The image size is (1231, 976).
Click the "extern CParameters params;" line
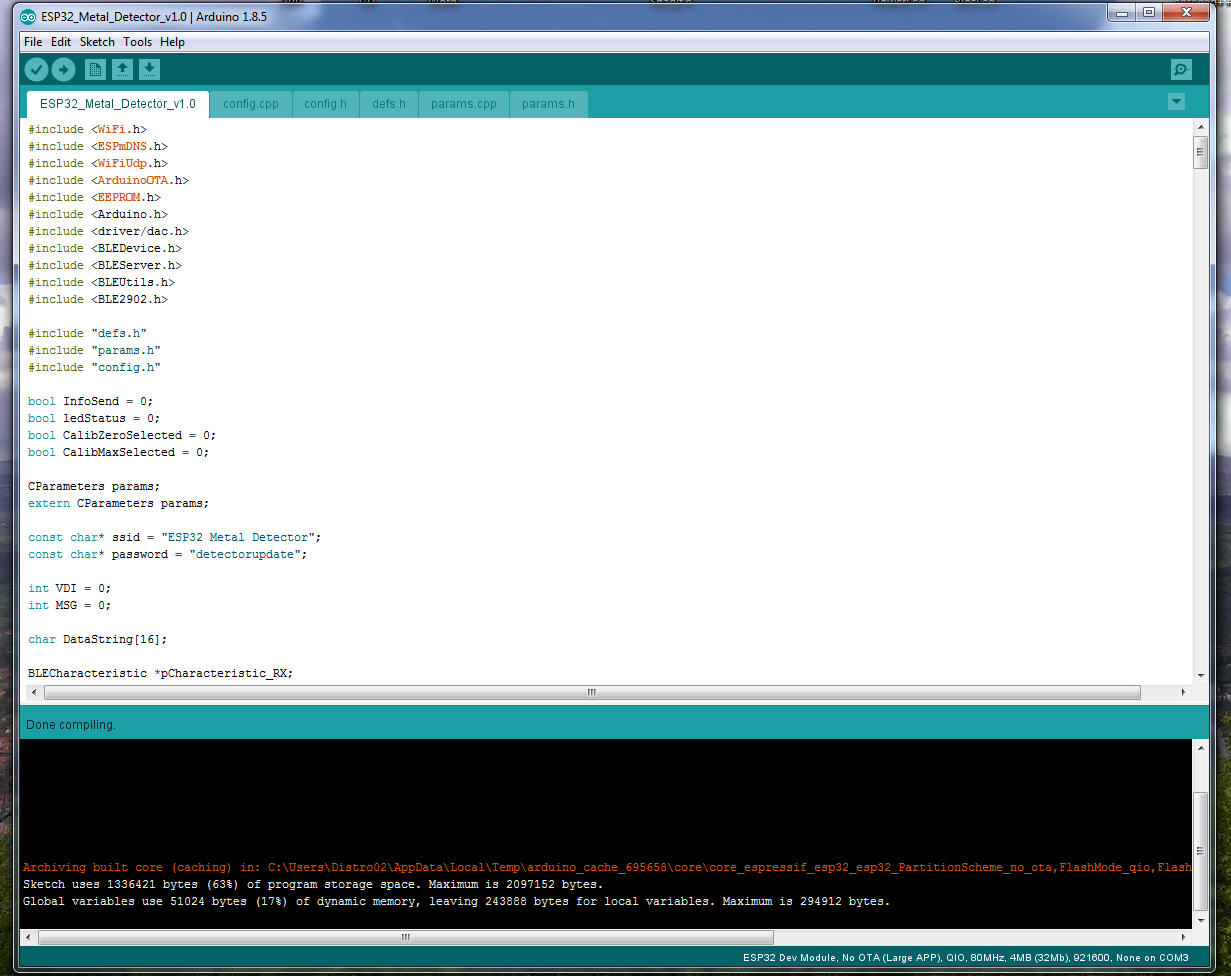point(119,503)
